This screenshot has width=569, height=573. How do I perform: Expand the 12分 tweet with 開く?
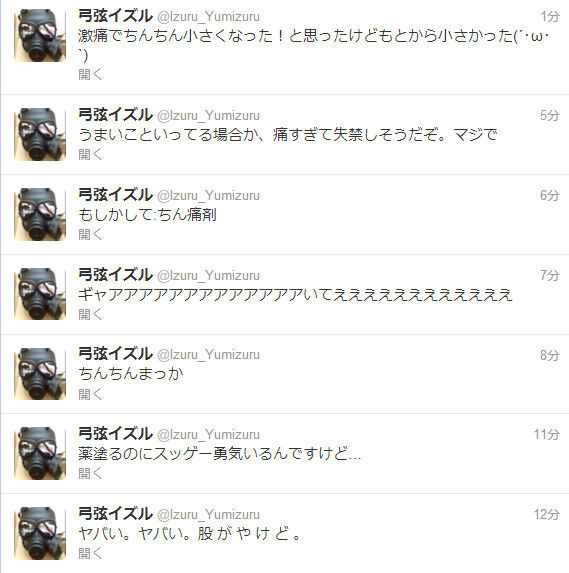click(x=90, y=553)
